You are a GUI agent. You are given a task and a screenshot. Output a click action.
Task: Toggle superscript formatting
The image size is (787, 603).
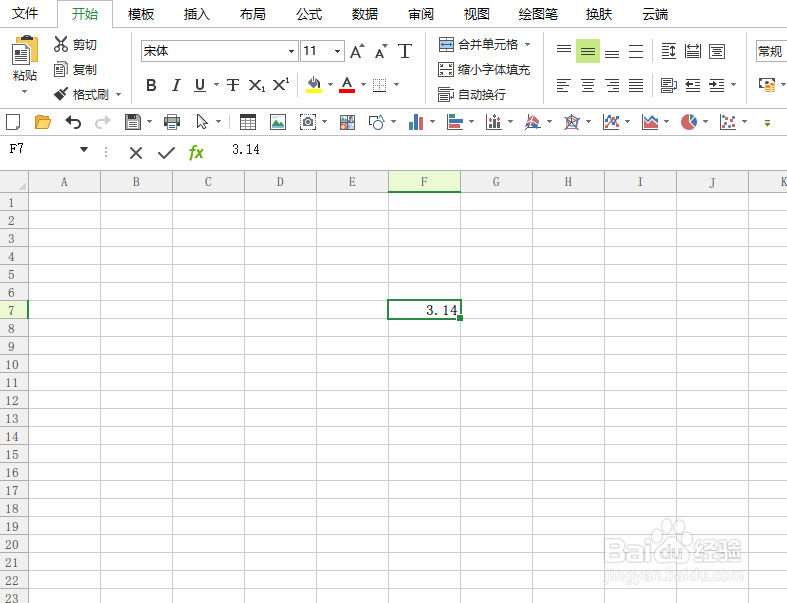pos(281,84)
